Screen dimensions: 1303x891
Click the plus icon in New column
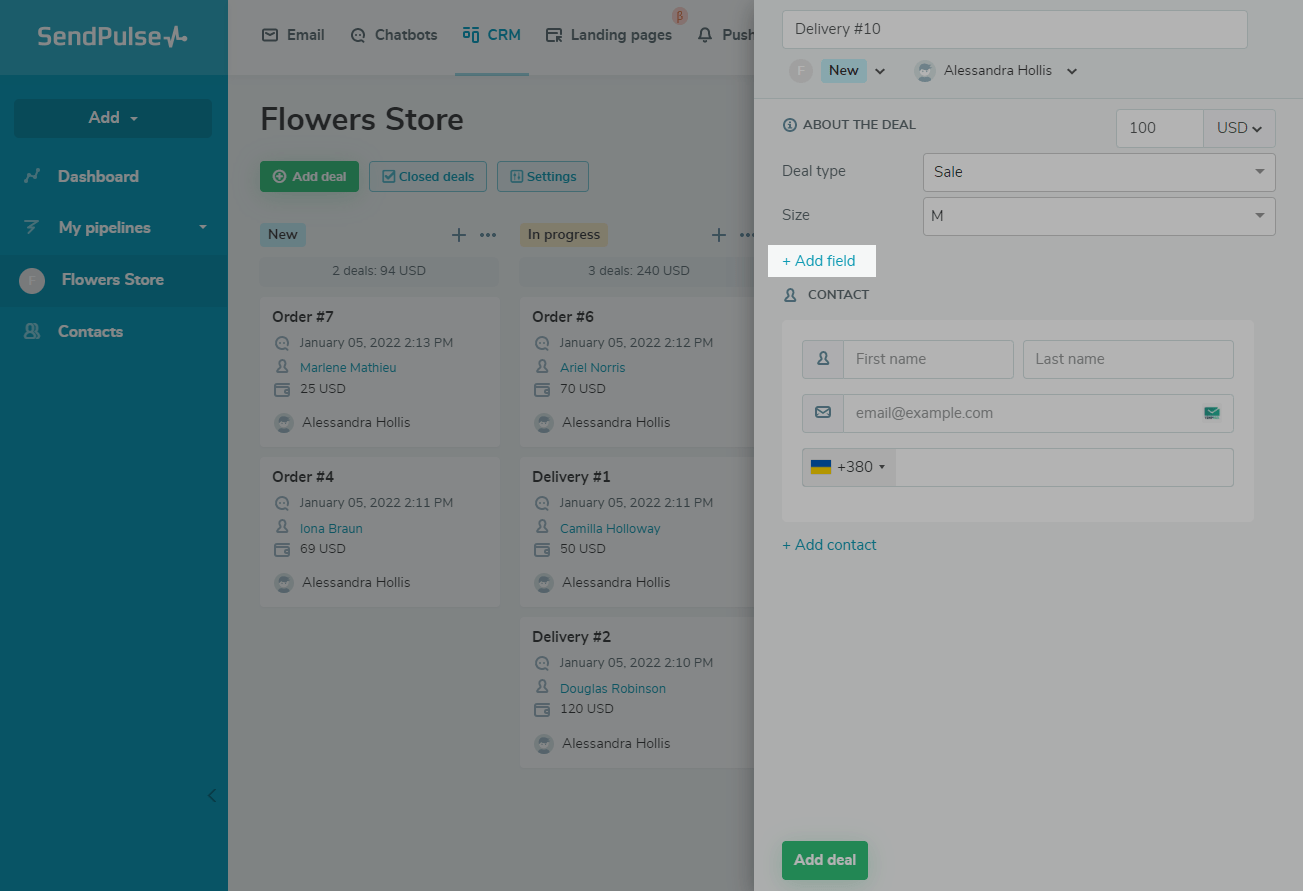pyautogui.click(x=459, y=235)
